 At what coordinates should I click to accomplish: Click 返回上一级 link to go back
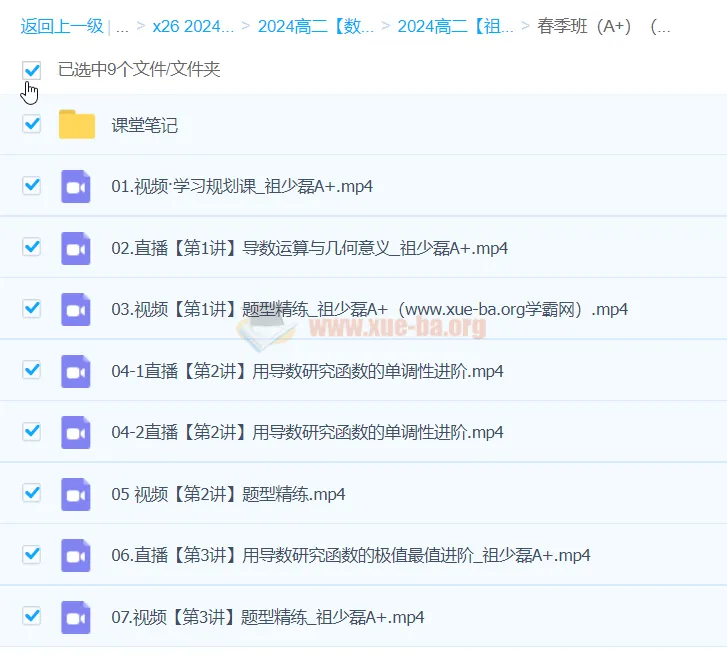pyautogui.click(x=62, y=26)
